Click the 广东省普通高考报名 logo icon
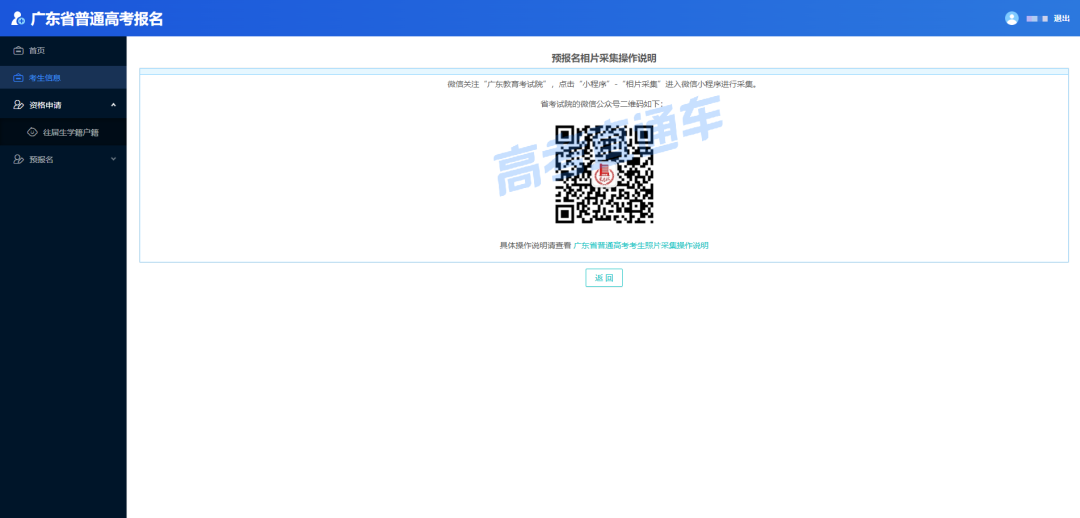The width and height of the screenshot is (1080, 518). [x=18, y=19]
